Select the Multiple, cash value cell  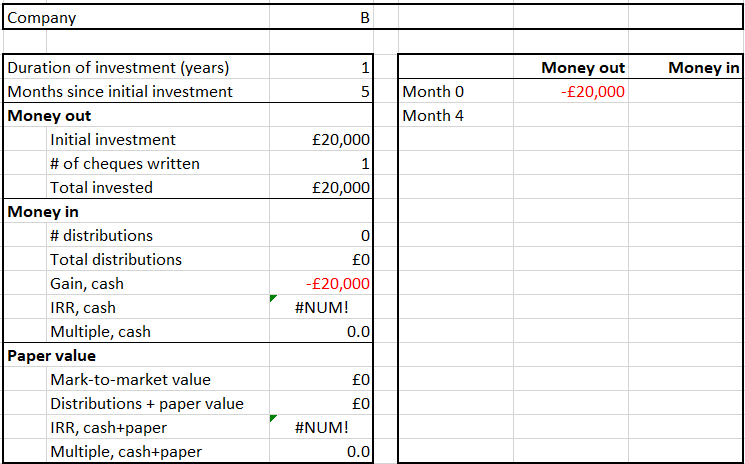point(321,332)
